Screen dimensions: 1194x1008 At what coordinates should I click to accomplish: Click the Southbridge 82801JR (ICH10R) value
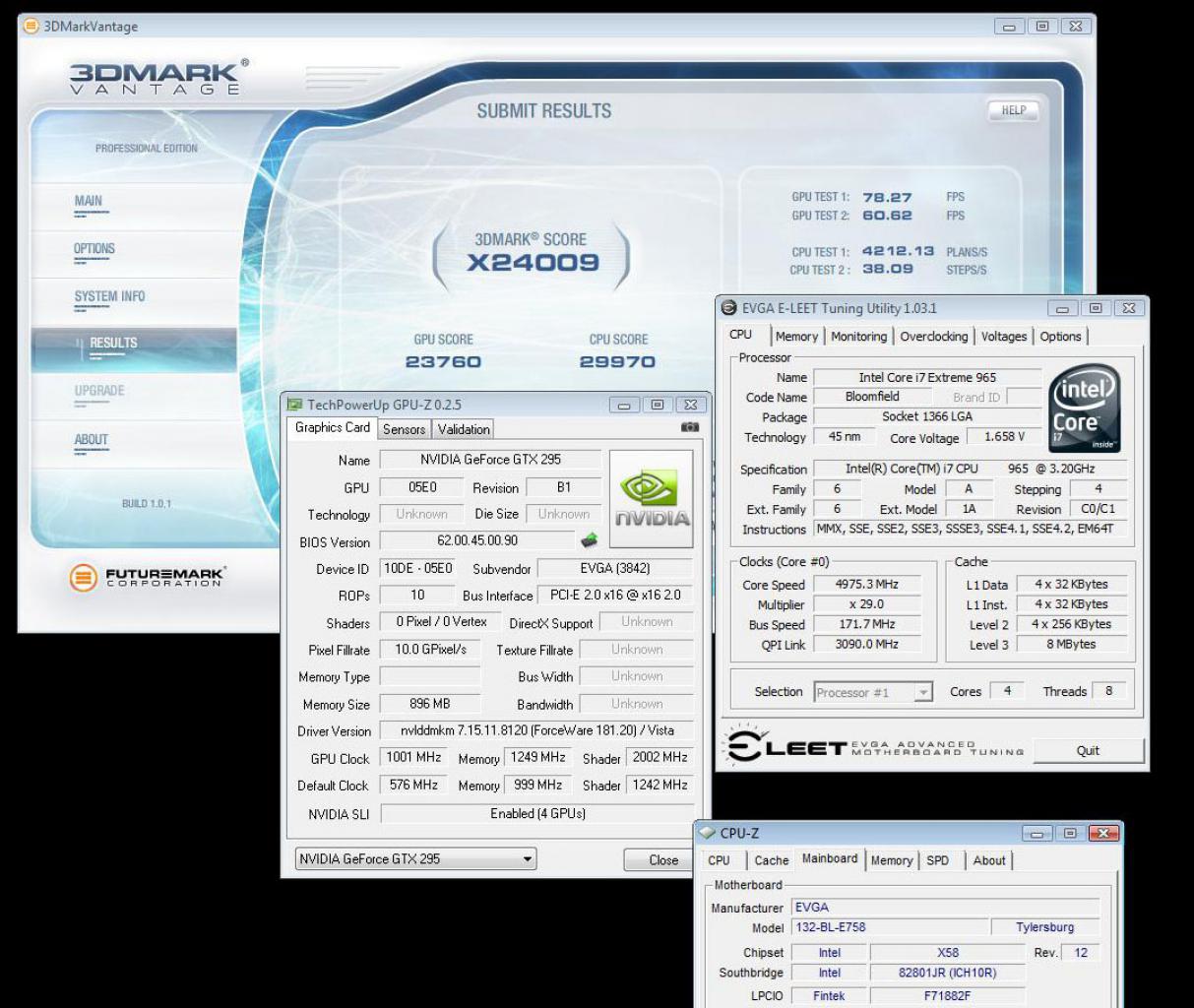947,973
